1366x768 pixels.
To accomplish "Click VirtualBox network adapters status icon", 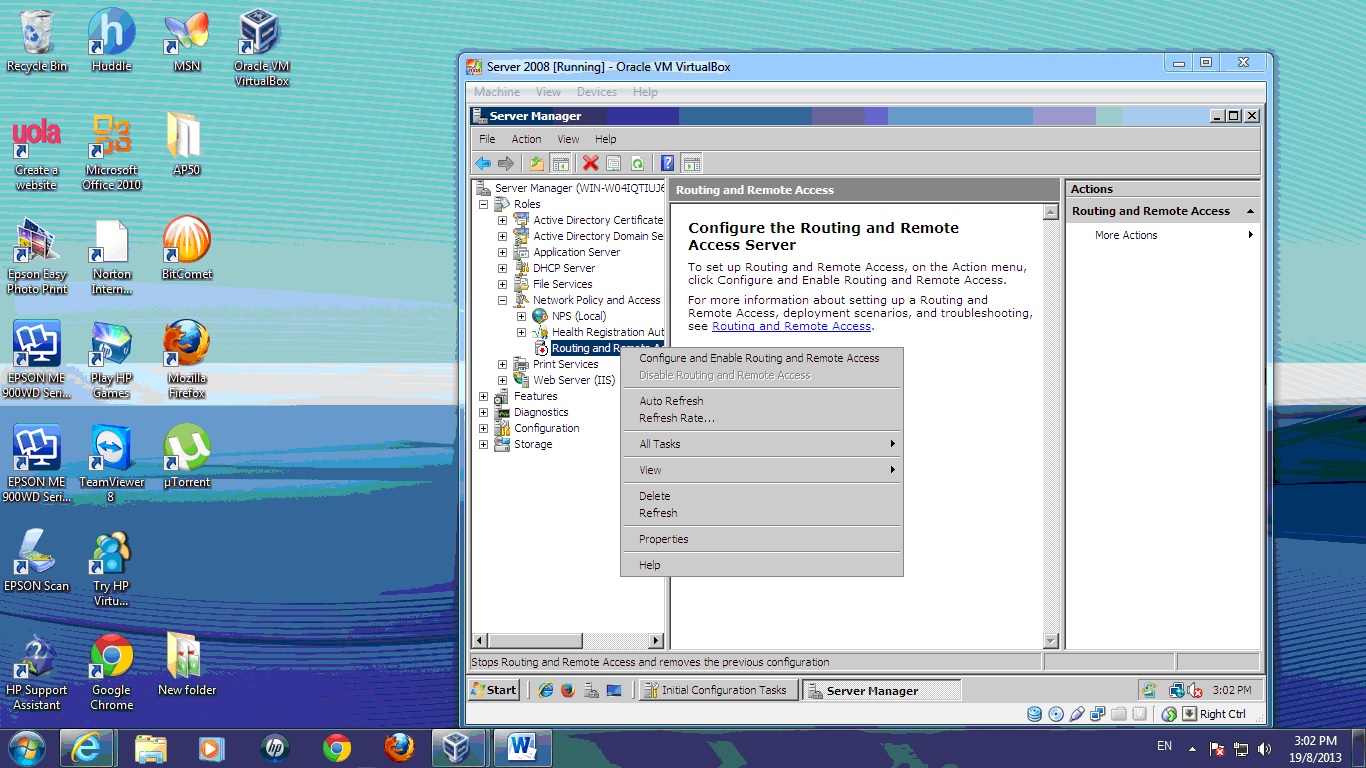I will [1098, 714].
